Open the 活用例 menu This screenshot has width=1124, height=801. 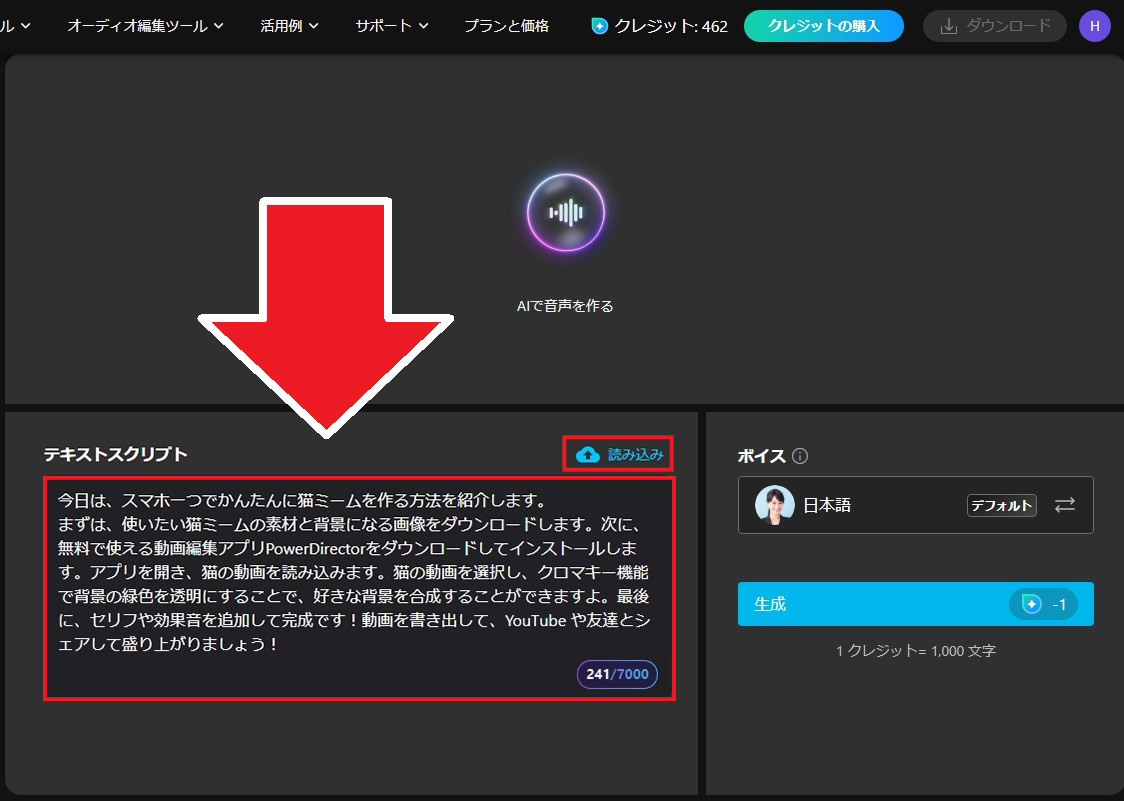tap(289, 26)
